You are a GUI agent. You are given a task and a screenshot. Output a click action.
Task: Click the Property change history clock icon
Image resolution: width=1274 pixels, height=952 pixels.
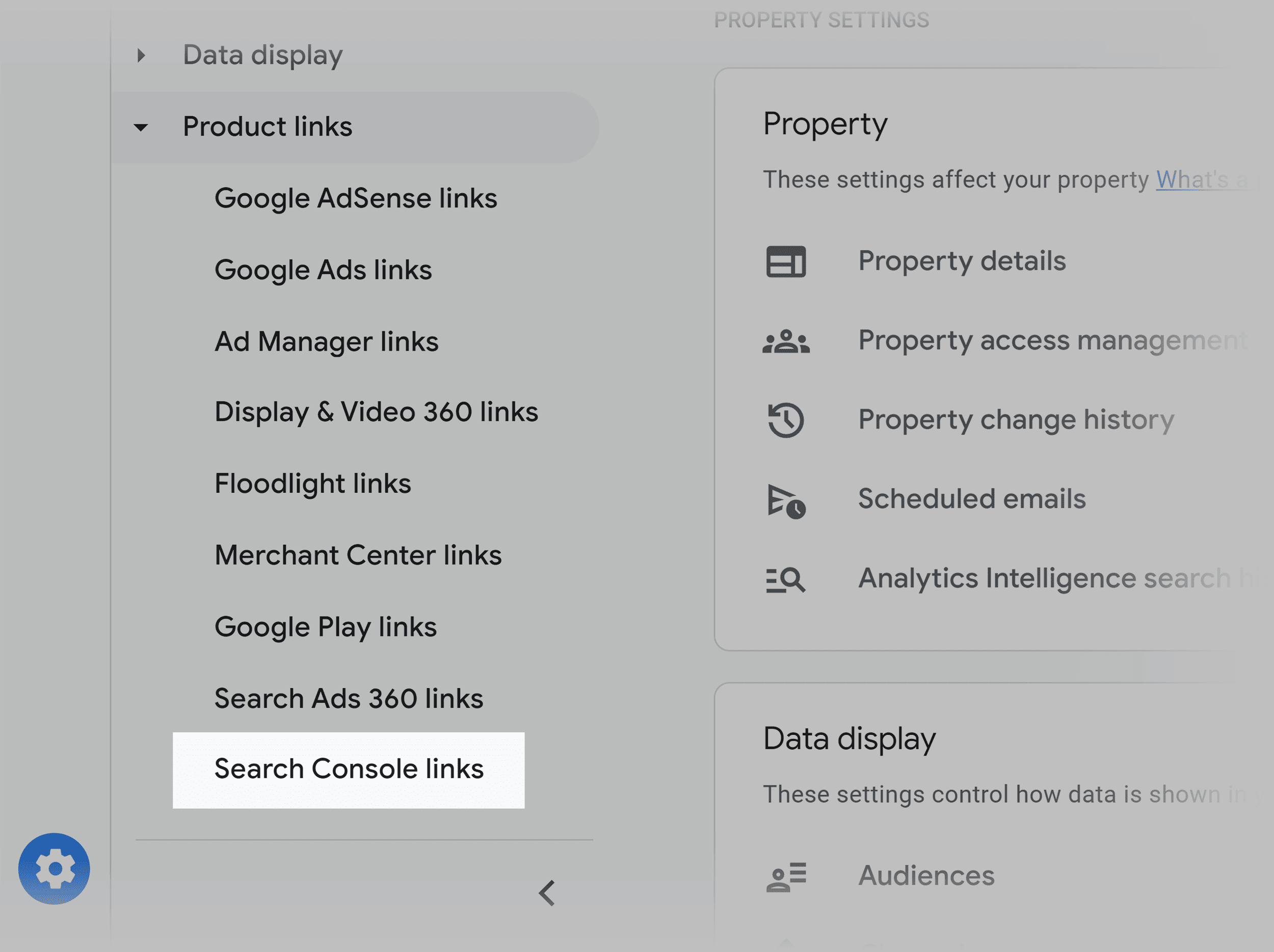point(786,420)
